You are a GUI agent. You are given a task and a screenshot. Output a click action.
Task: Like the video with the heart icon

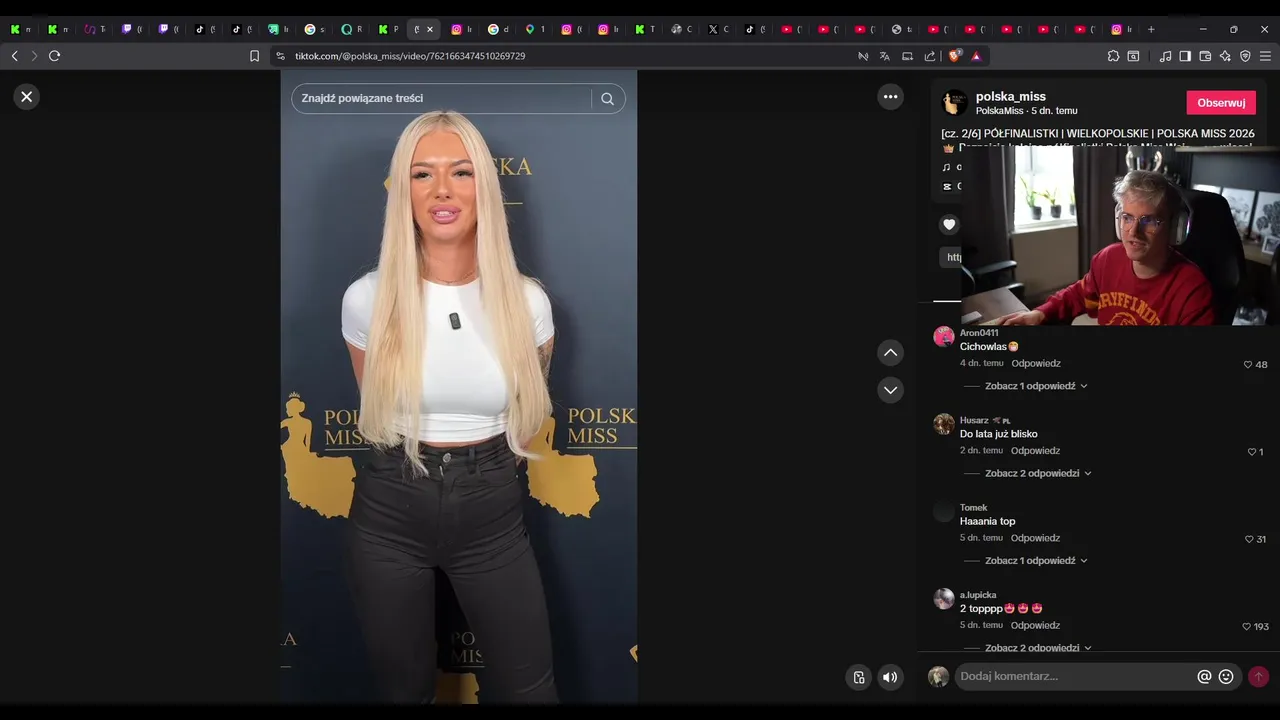[949, 225]
